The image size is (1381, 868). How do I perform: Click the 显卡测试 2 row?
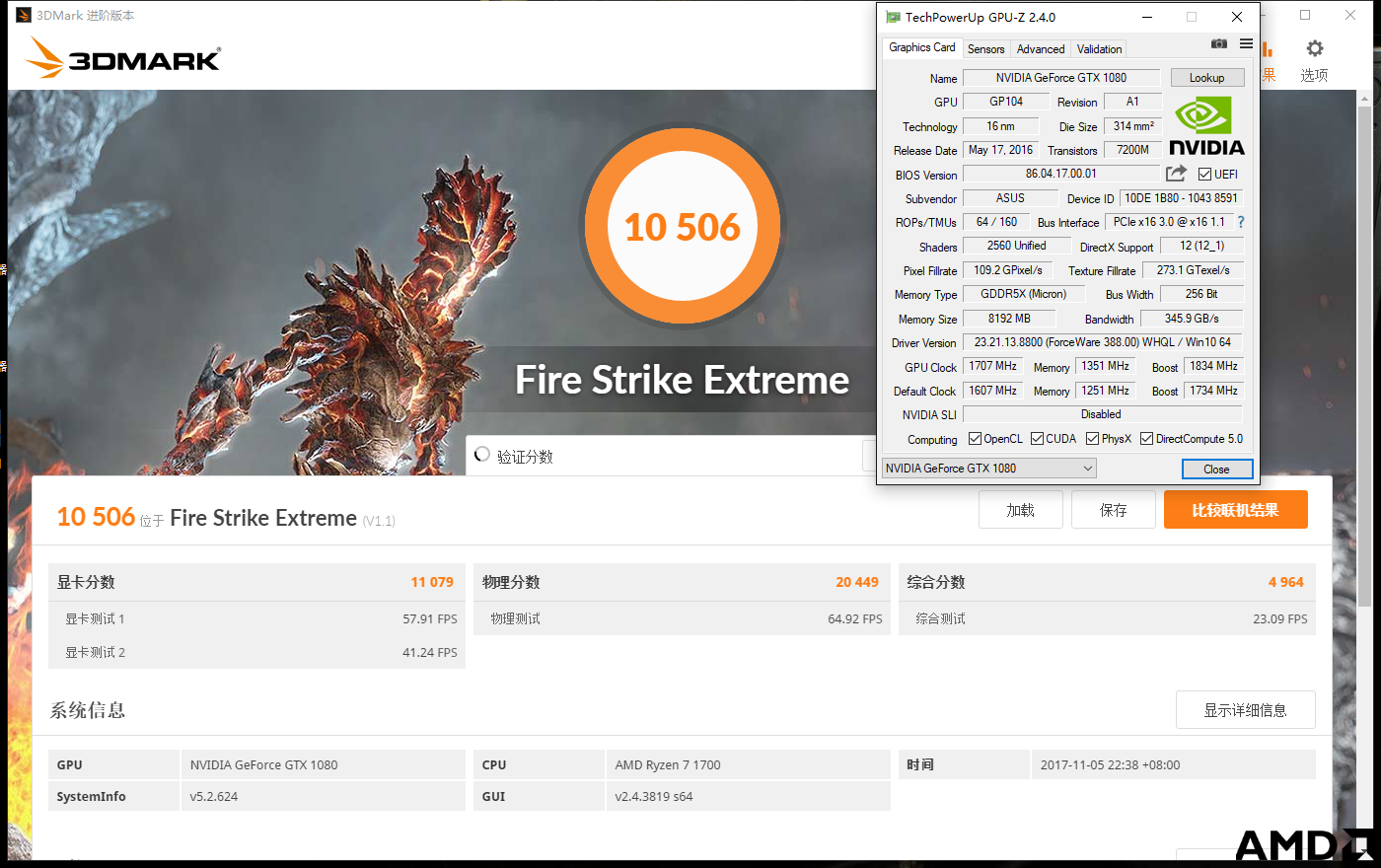(256, 652)
